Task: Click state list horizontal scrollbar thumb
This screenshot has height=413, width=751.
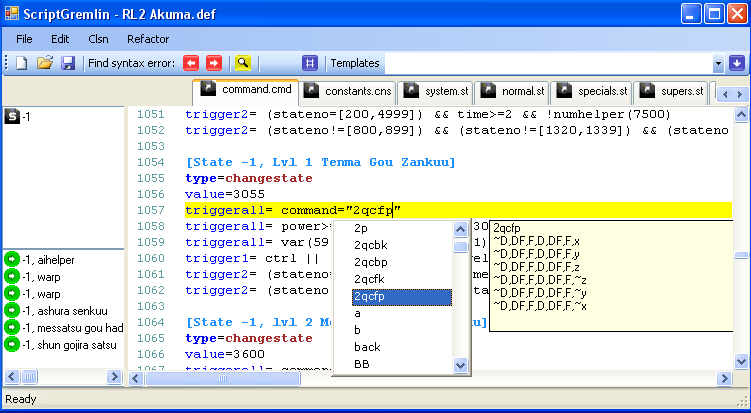Action: tap(29, 377)
